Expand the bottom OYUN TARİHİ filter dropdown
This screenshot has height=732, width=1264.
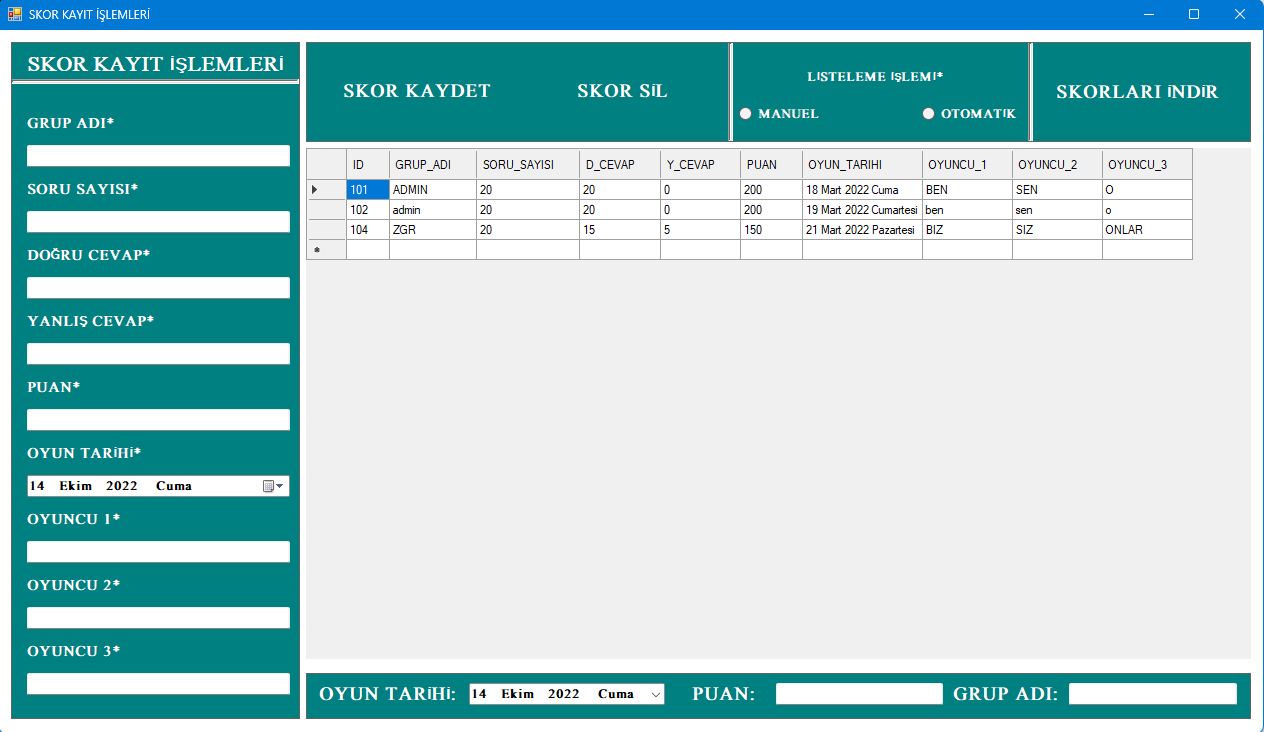coord(656,694)
